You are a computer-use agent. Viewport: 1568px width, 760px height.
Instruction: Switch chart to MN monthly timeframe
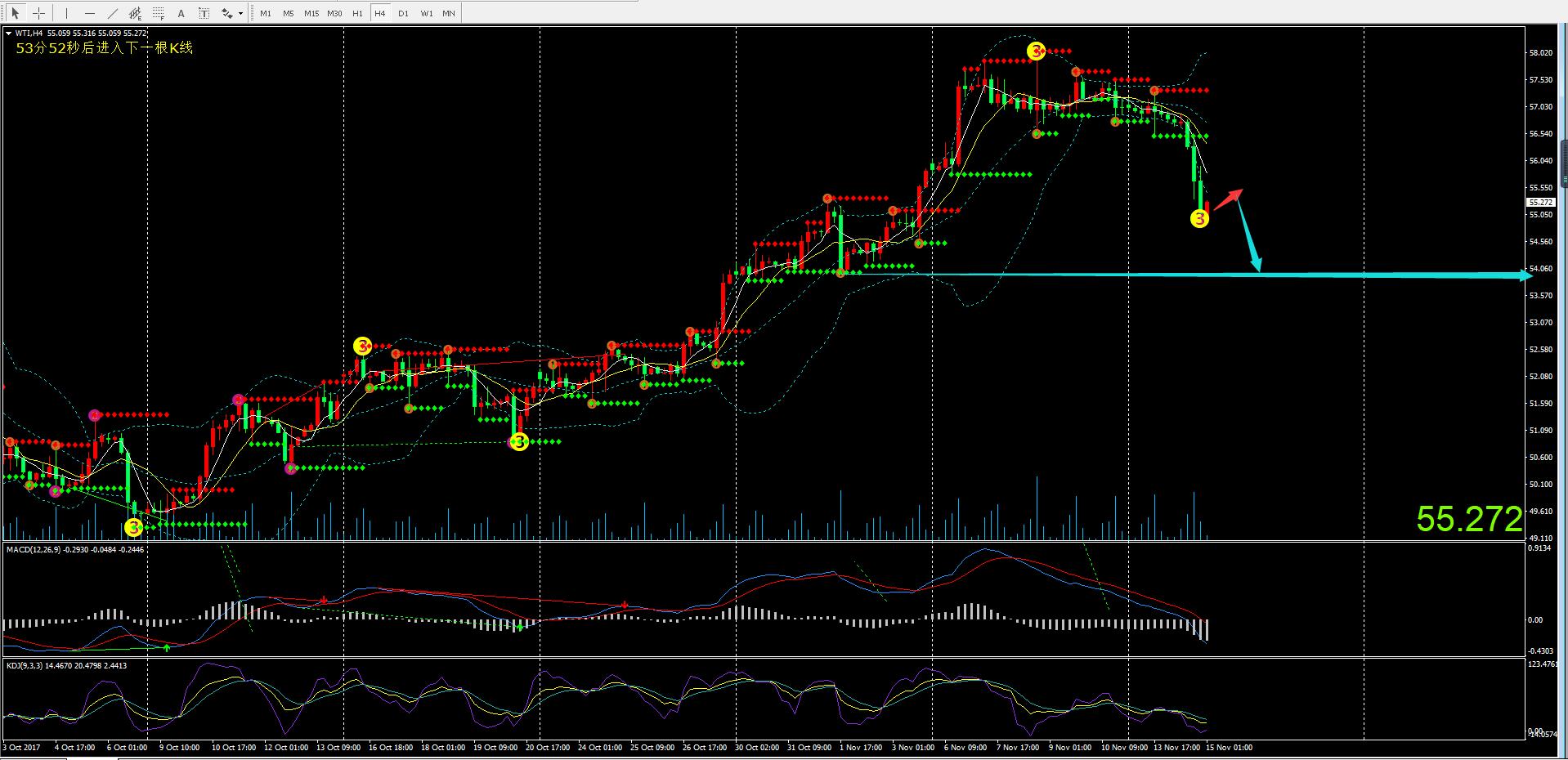(449, 13)
